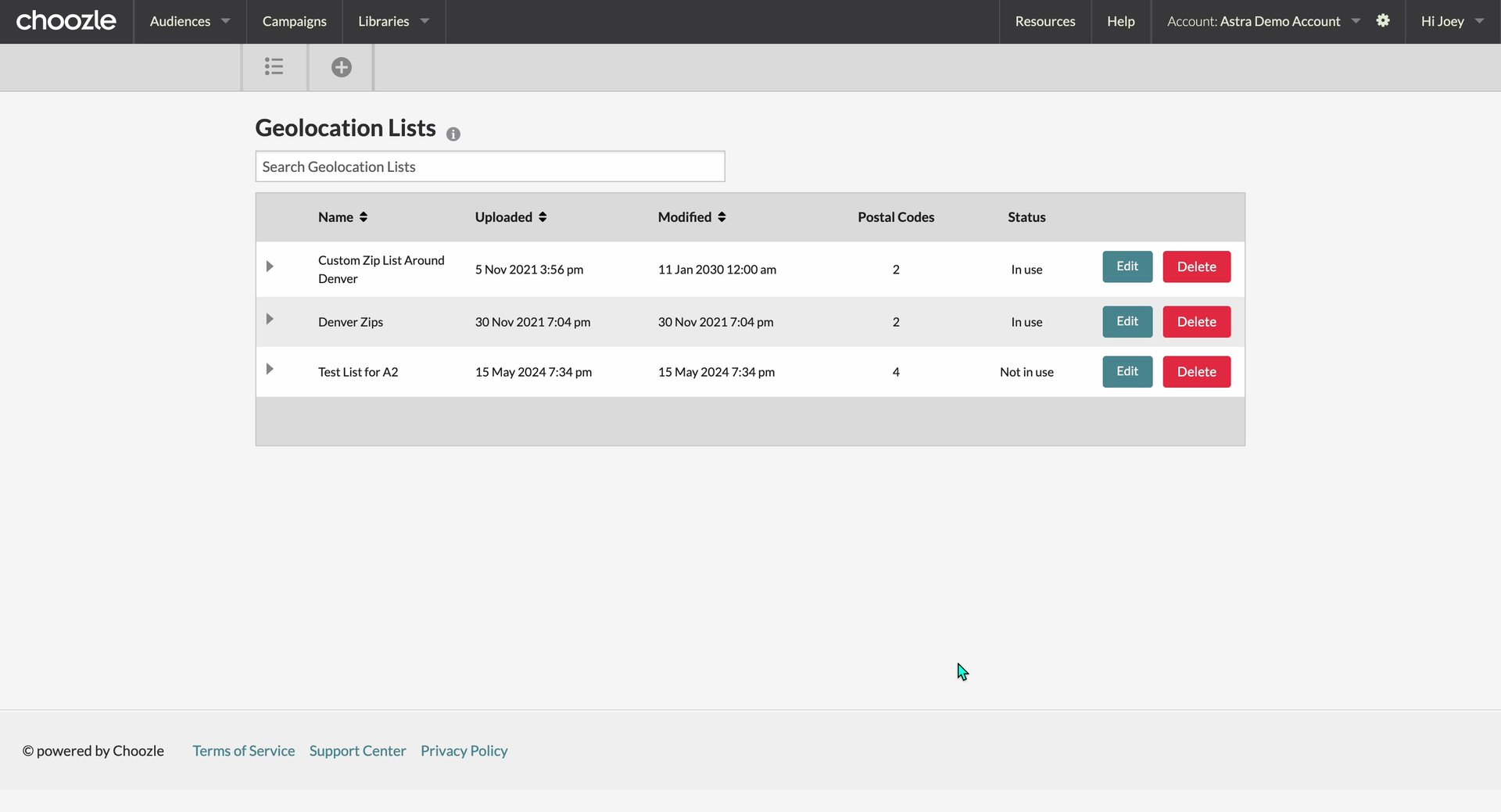The height and width of the screenshot is (812, 1501).
Task: Sort by Uploaded date arrows
Action: [x=543, y=217]
